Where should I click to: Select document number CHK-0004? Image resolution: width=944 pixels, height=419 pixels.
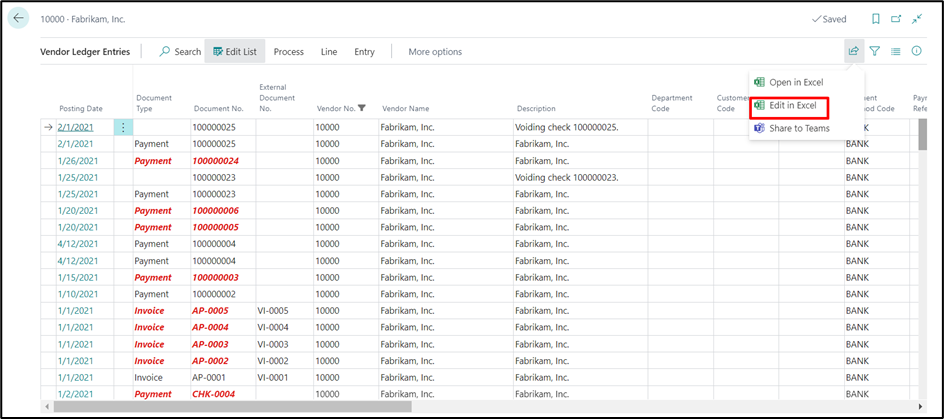[214, 394]
